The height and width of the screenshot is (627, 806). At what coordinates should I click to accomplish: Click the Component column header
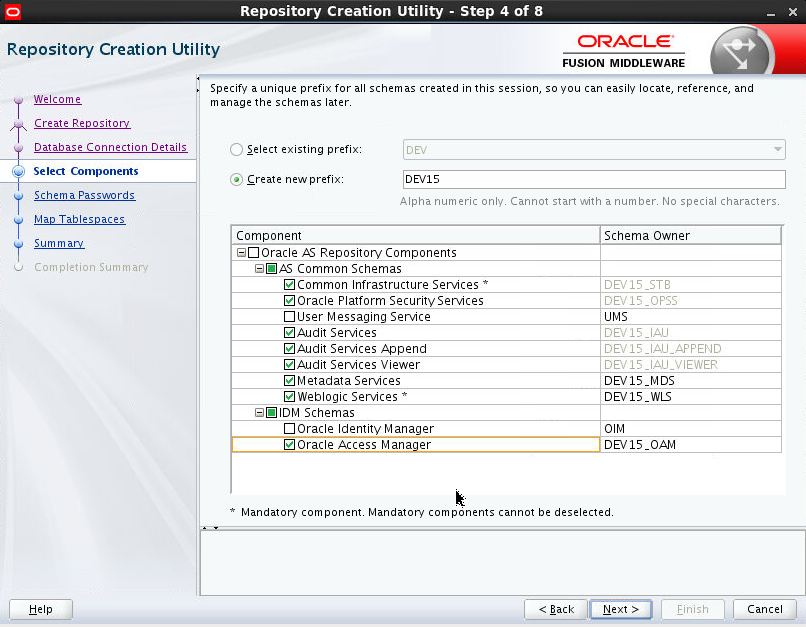[416, 235]
